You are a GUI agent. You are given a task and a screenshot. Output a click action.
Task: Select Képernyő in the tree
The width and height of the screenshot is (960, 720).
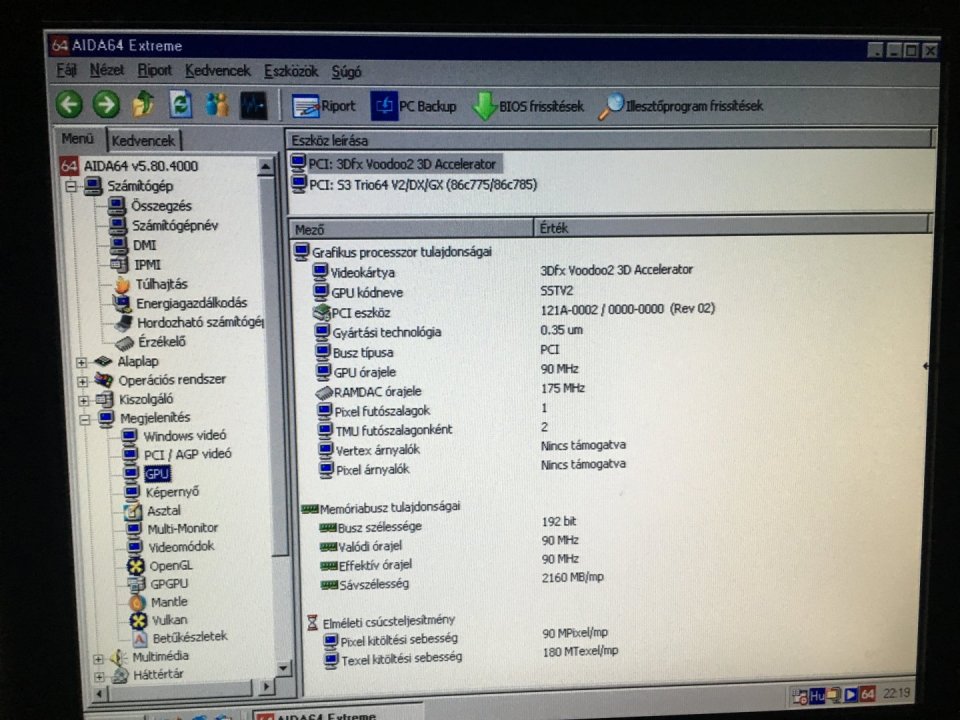coord(162,492)
